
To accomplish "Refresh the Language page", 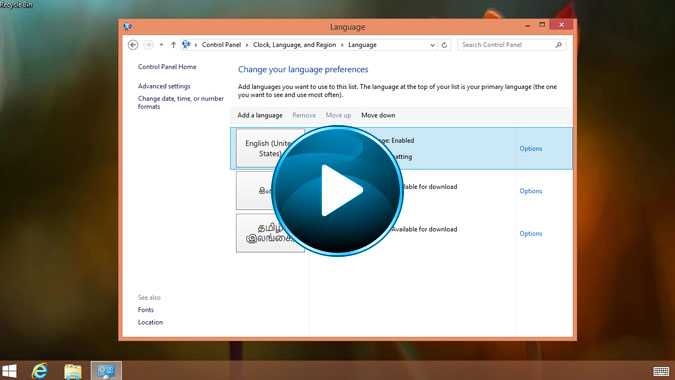I will pos(444,45).
